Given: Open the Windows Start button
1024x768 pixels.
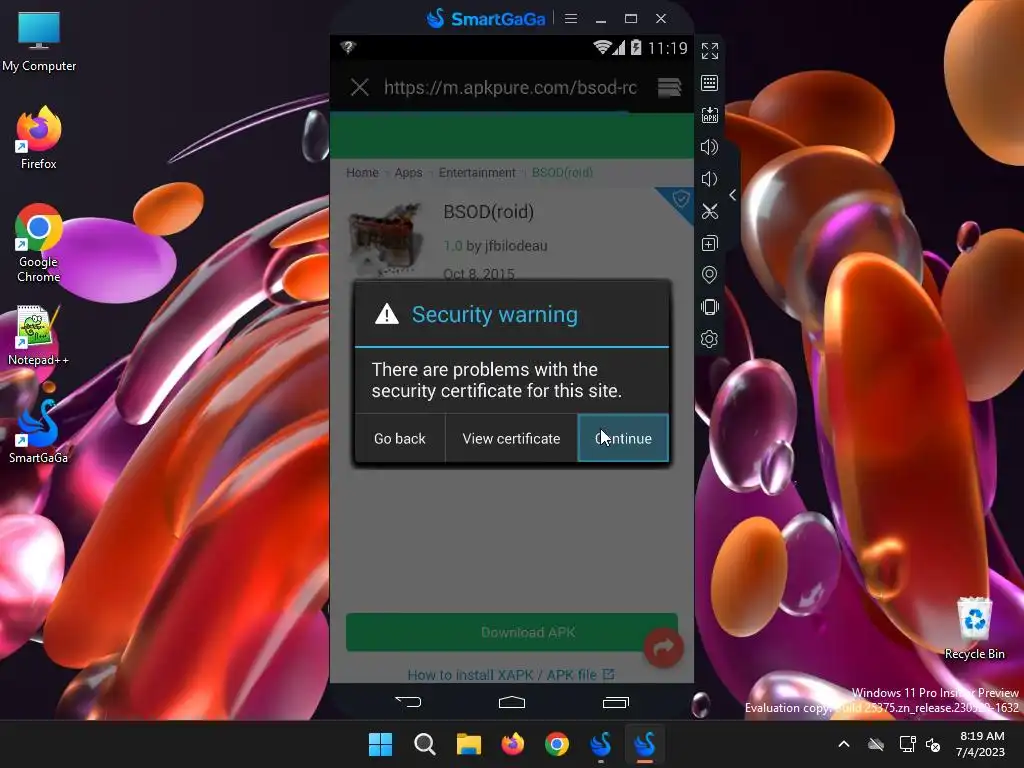Looking at the screenshot, I should 381,744.
